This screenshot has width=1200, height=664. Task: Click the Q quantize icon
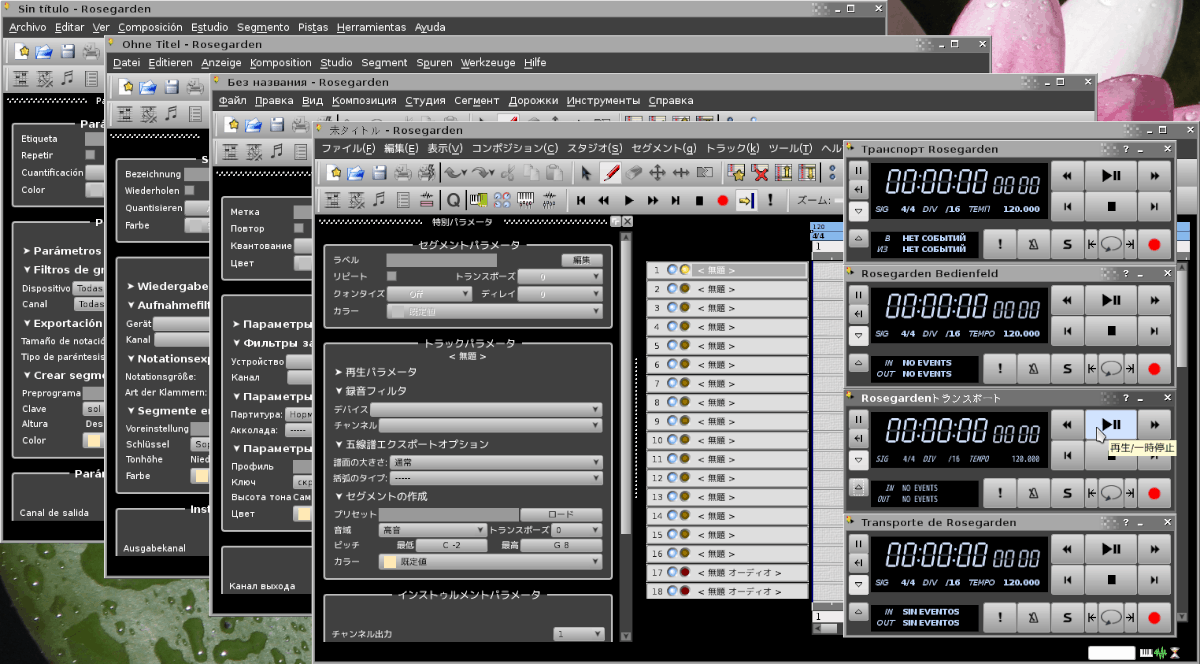(x=453, y=200)
